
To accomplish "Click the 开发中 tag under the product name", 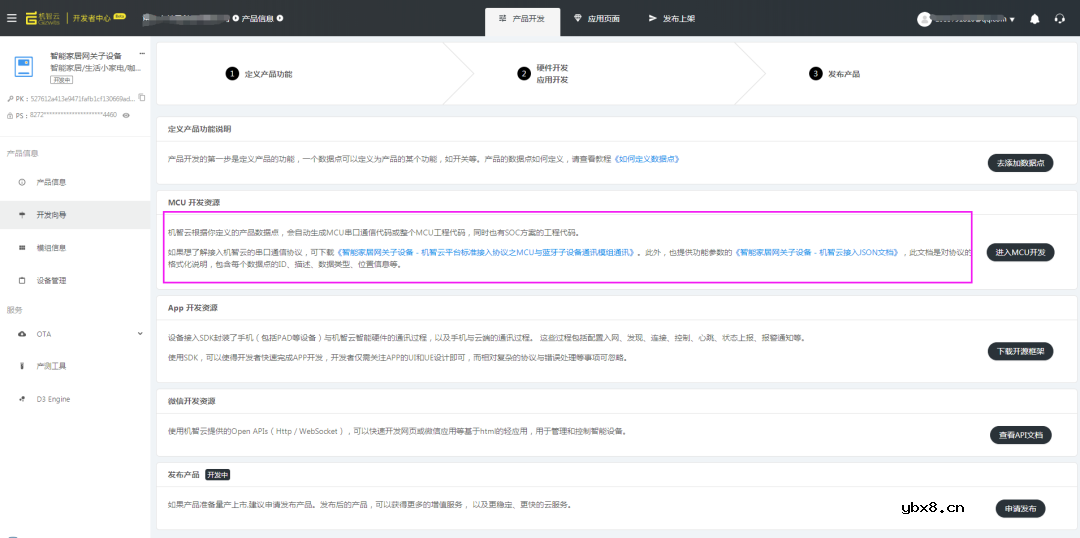I will click(61, 80).
